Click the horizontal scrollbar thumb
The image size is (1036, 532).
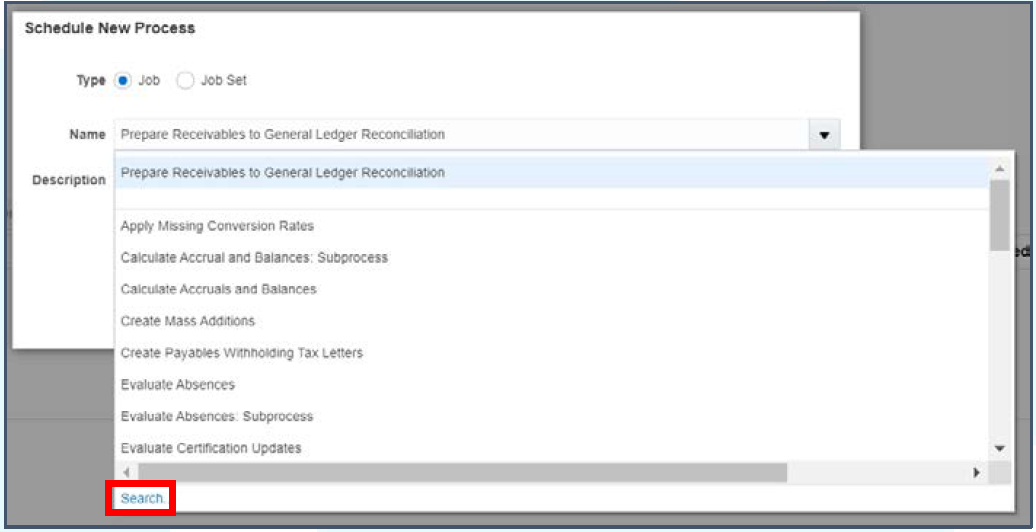tap(462, 472)
